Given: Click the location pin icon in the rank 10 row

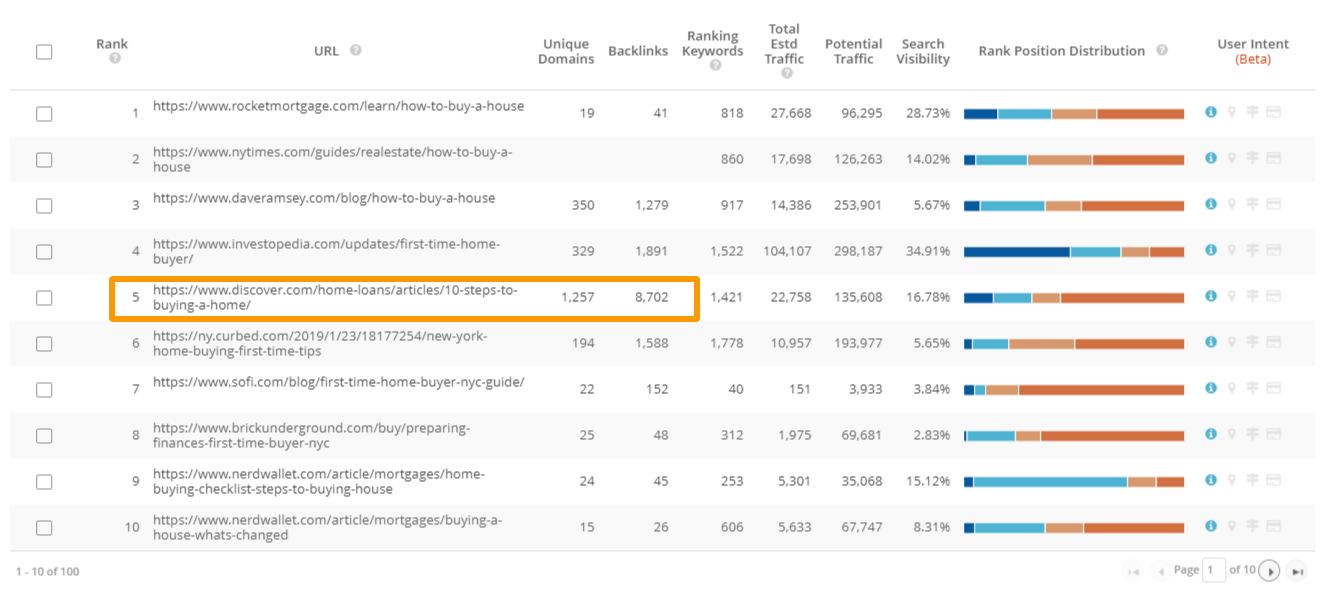Looking at the screenshot, I should (x=1232, y=527).
